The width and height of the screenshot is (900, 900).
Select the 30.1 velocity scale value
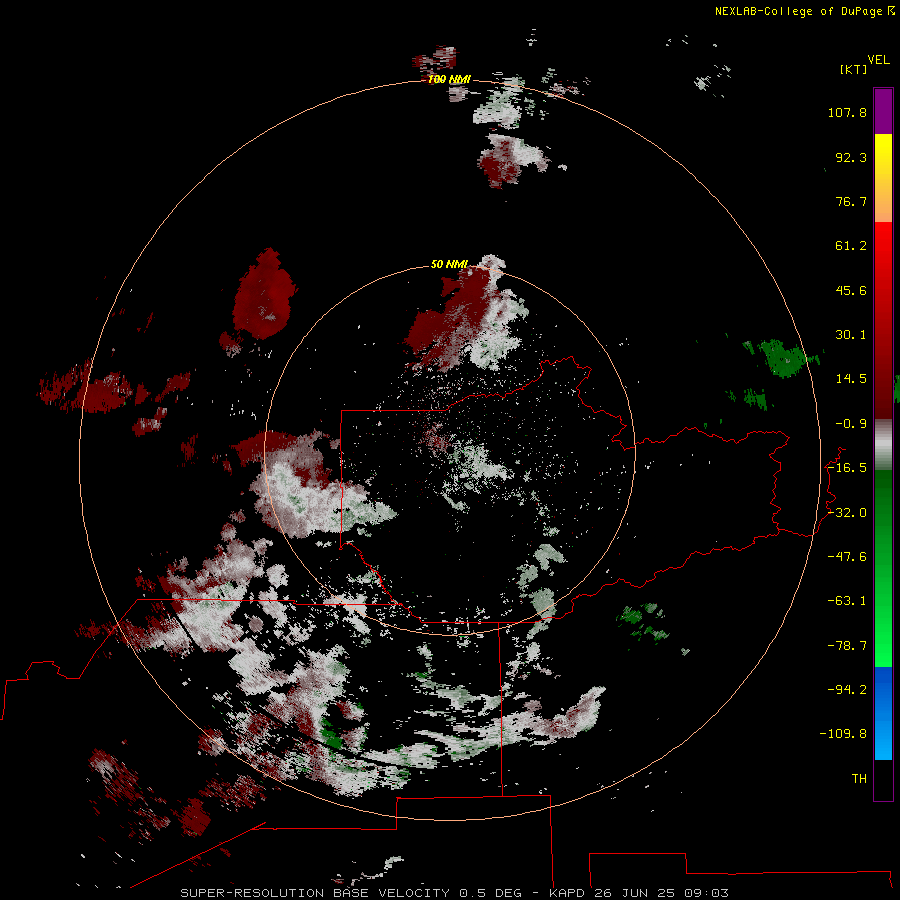851,335
